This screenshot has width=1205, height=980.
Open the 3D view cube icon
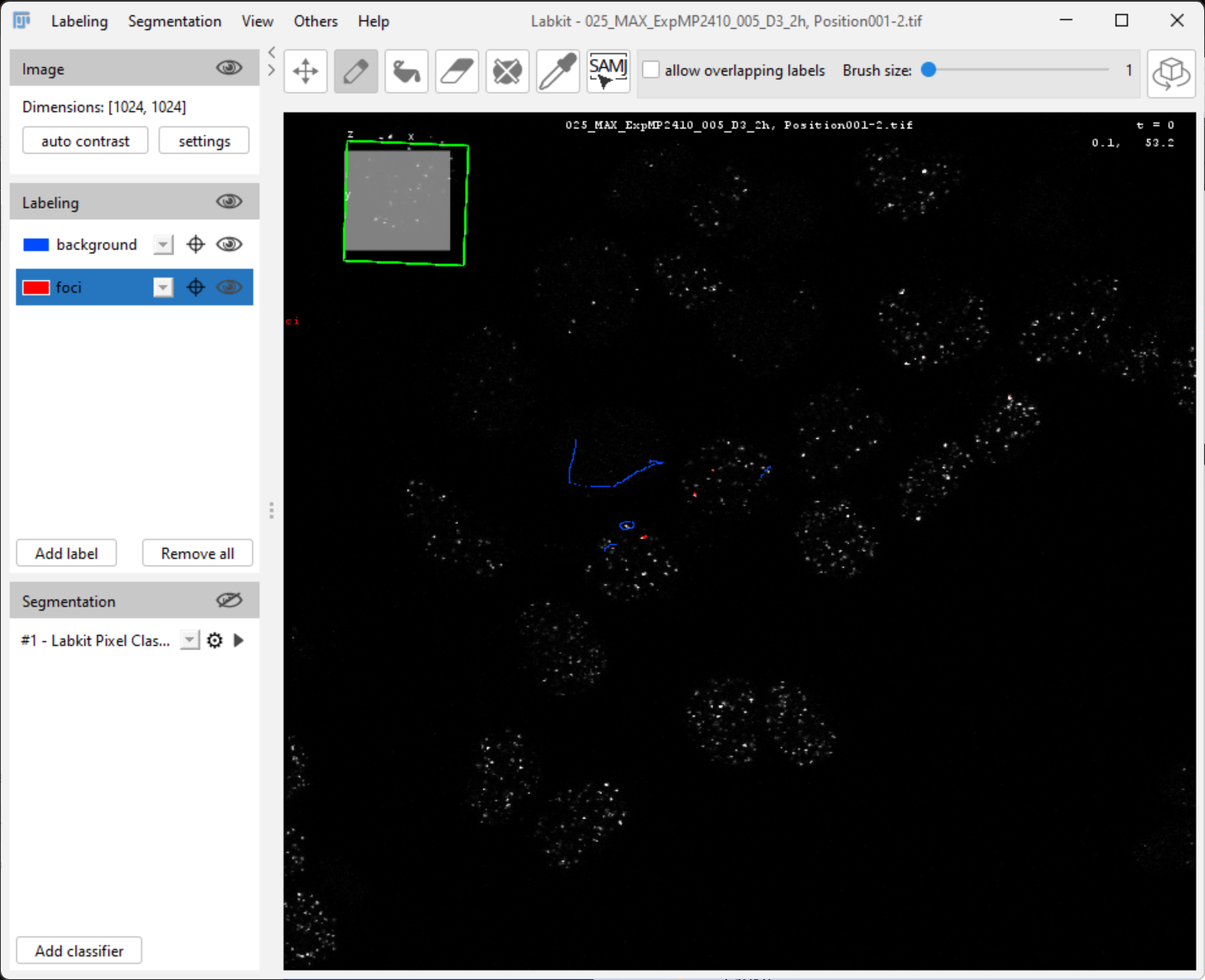[x=1170, y=73]
